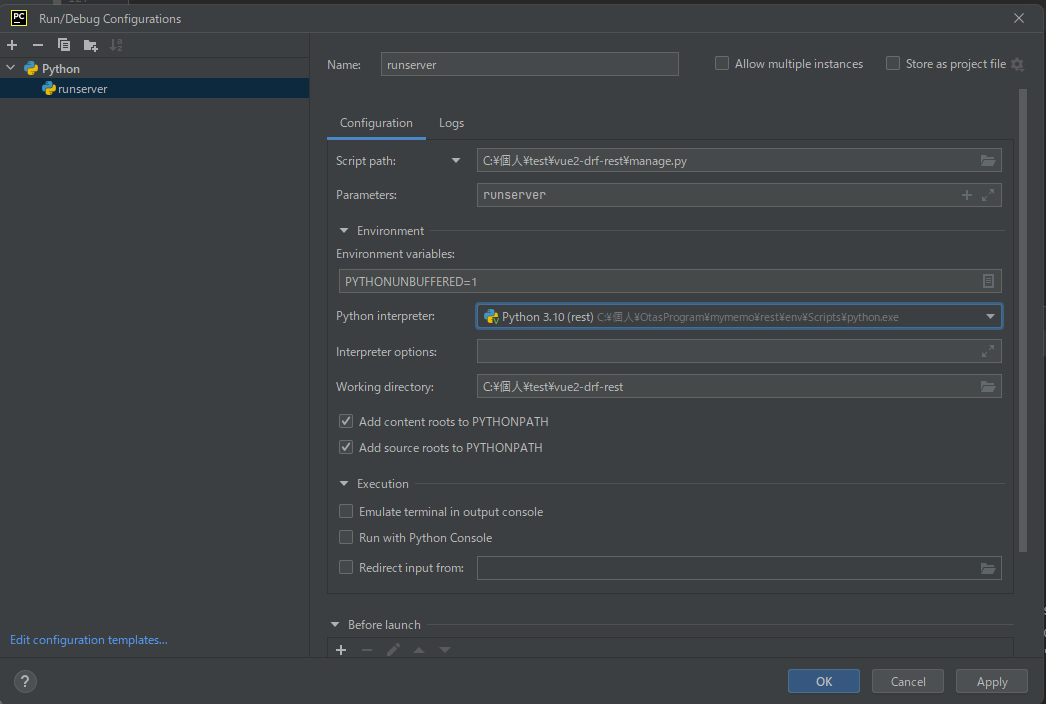Browse for Script path with the folder icon
The image size is (1046, 704).
tap(988, 161)
